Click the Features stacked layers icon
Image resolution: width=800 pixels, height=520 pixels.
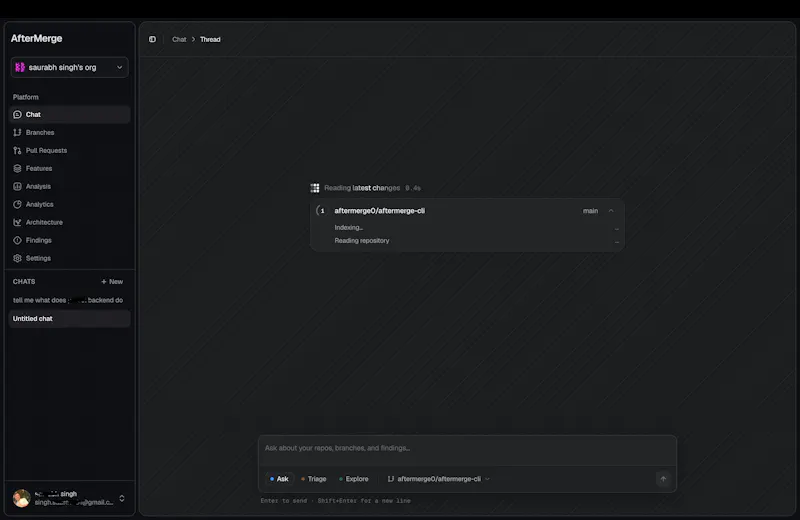(17, 168)
